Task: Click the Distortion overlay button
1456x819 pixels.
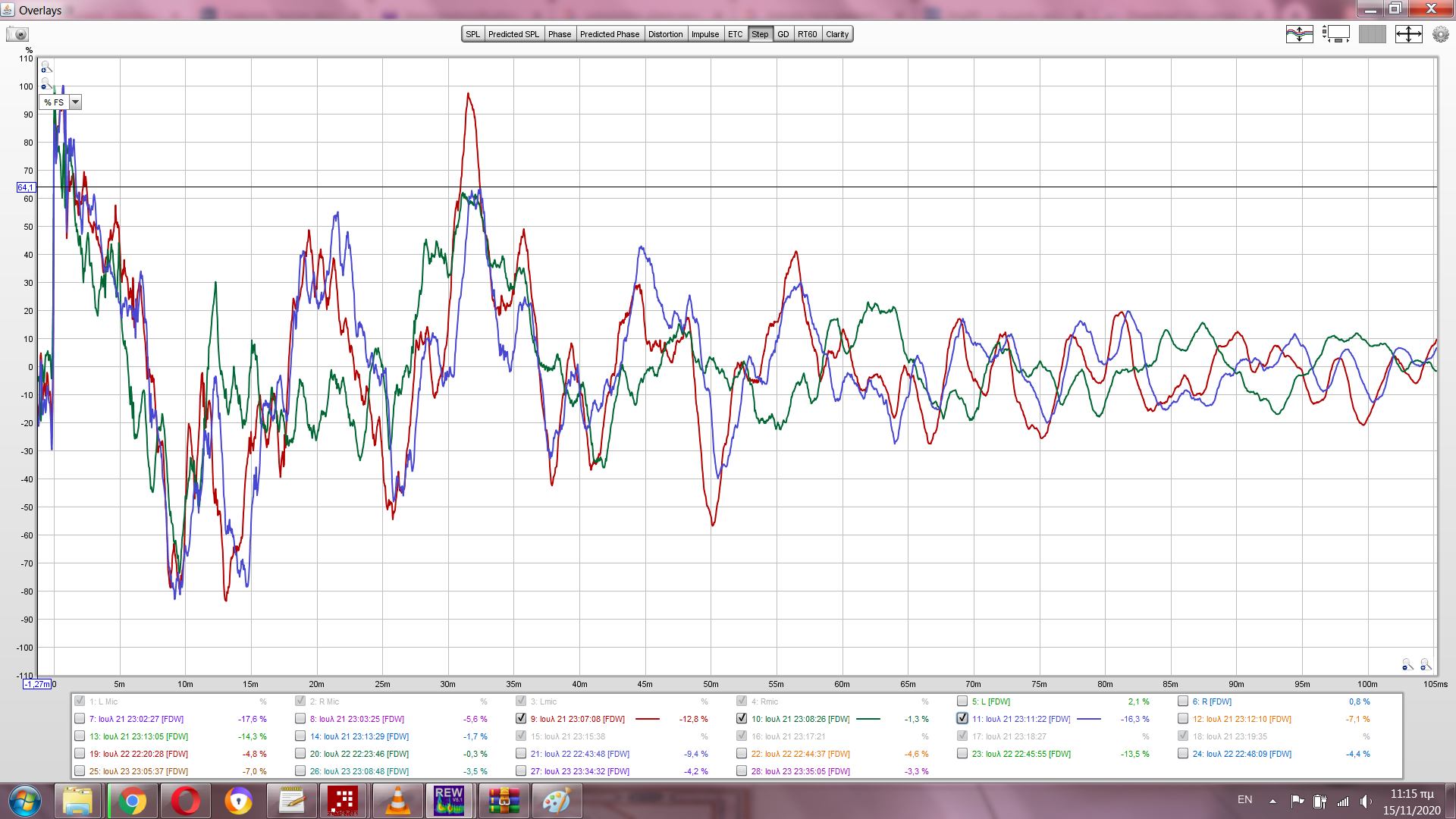Action: click(x=665, y=34)
